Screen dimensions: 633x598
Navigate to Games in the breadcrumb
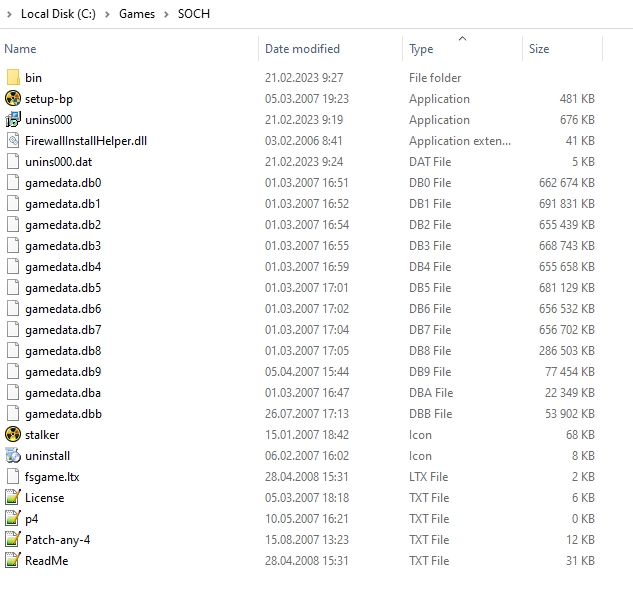click(x=137, y=14)
